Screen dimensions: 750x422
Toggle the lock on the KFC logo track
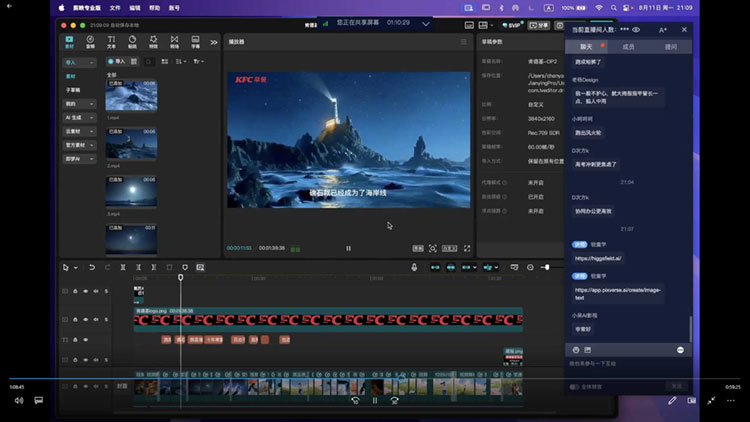pos(75,319)
